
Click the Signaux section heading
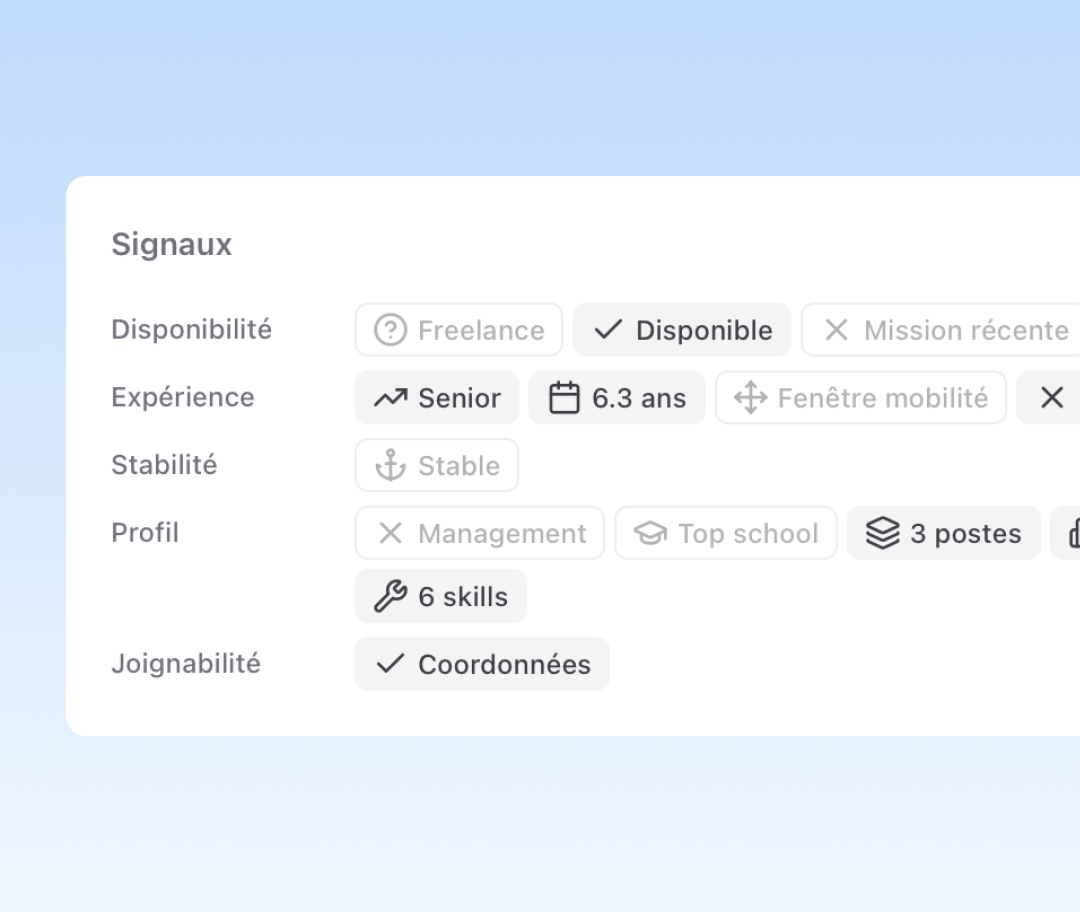pyautogui.click(x=171, y=244)
